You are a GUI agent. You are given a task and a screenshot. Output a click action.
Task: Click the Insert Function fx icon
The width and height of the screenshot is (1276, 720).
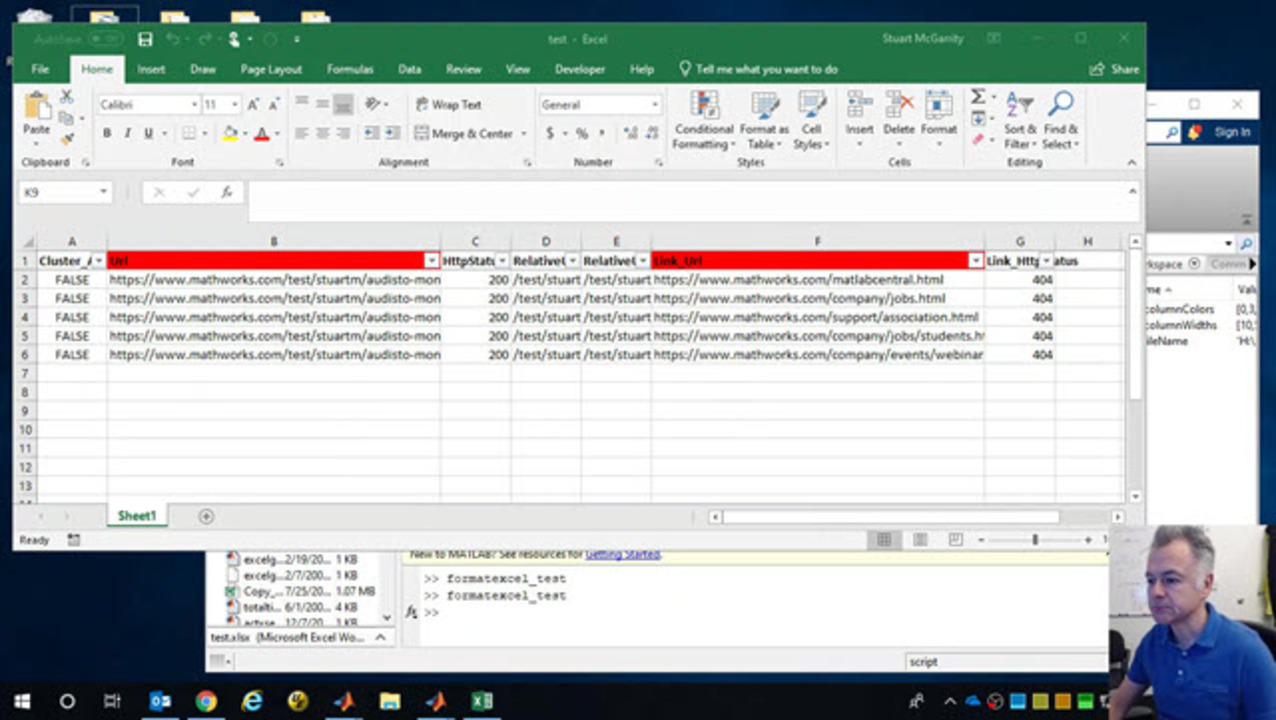[227, 192]
